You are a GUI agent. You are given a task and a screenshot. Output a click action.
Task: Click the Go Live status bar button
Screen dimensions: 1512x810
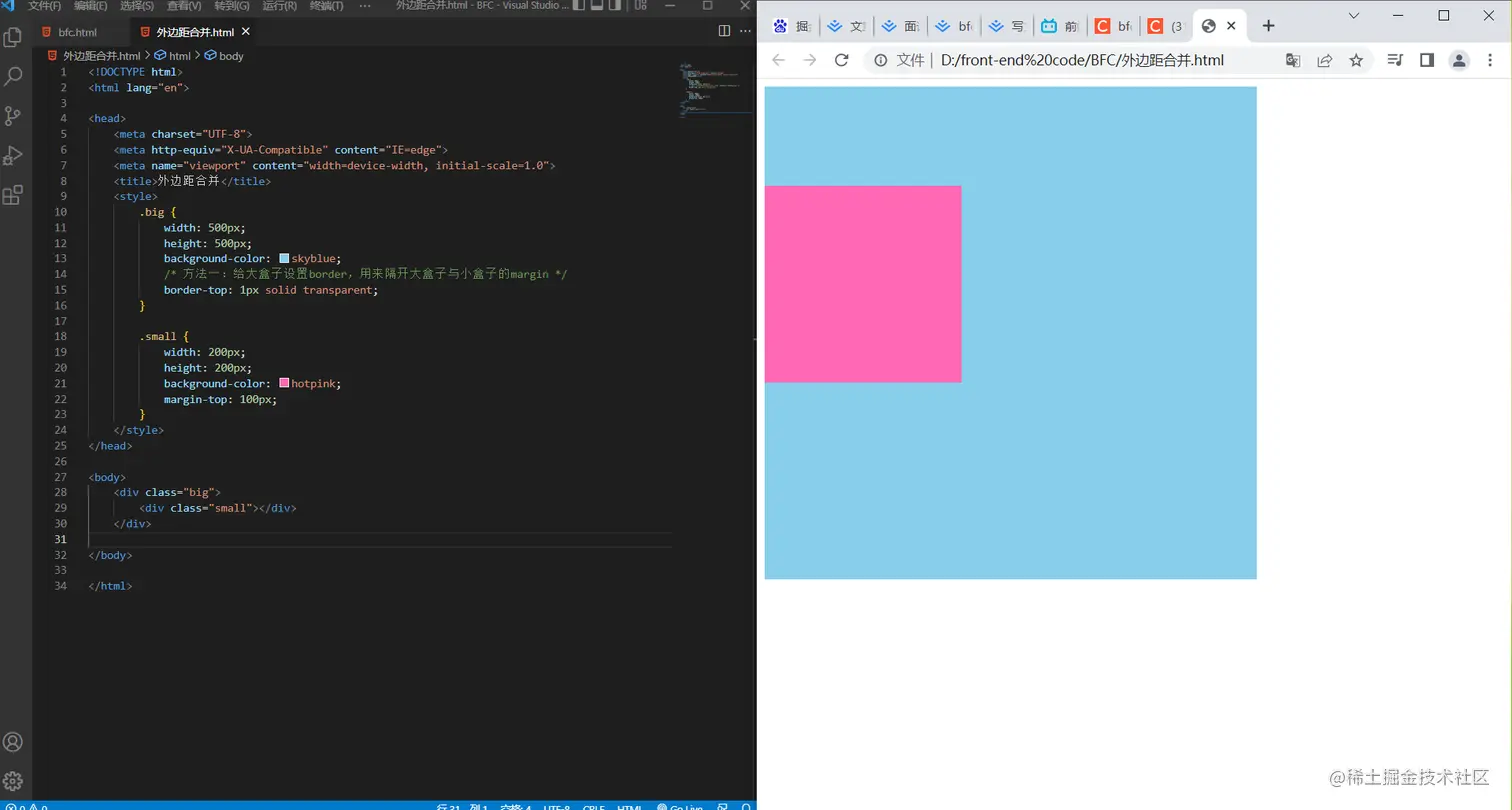click(x=681, y=806)
